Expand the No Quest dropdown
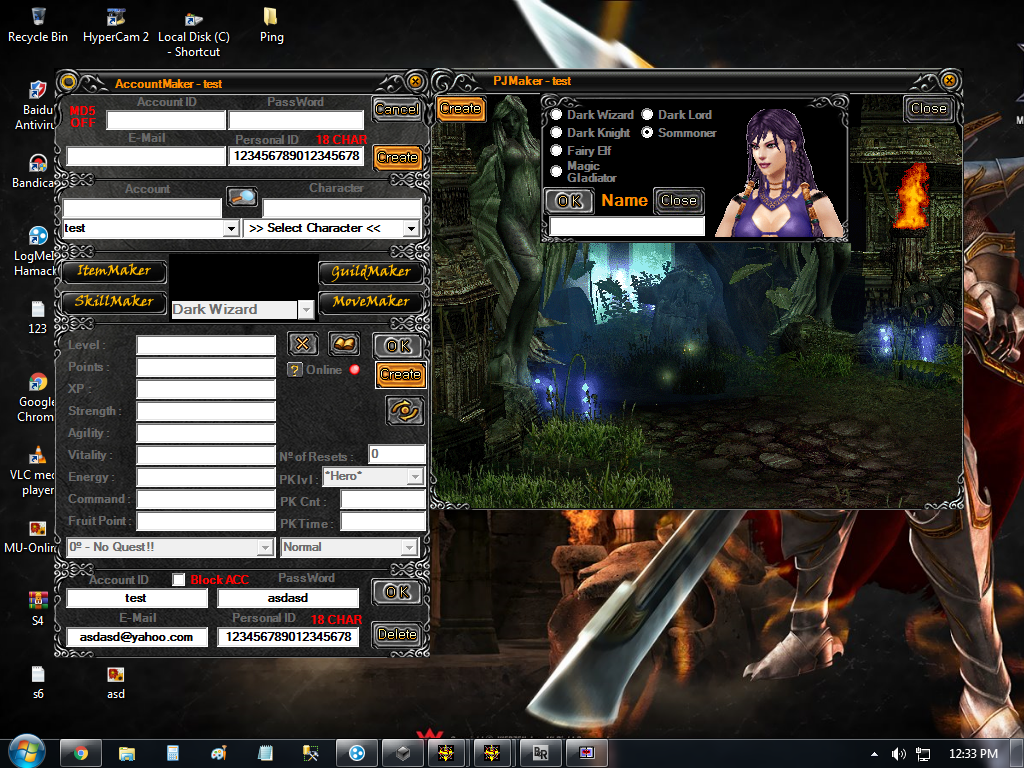Screen dimensions: 1024x768 point(264,547)
